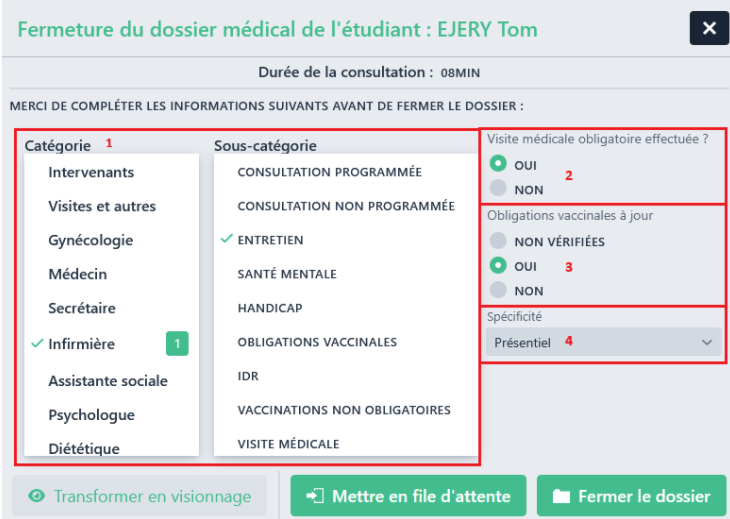730x519 pixels.
Task: Click the checkmark beside ENTRETIEN sub-category
Action: tap(227, 240)
